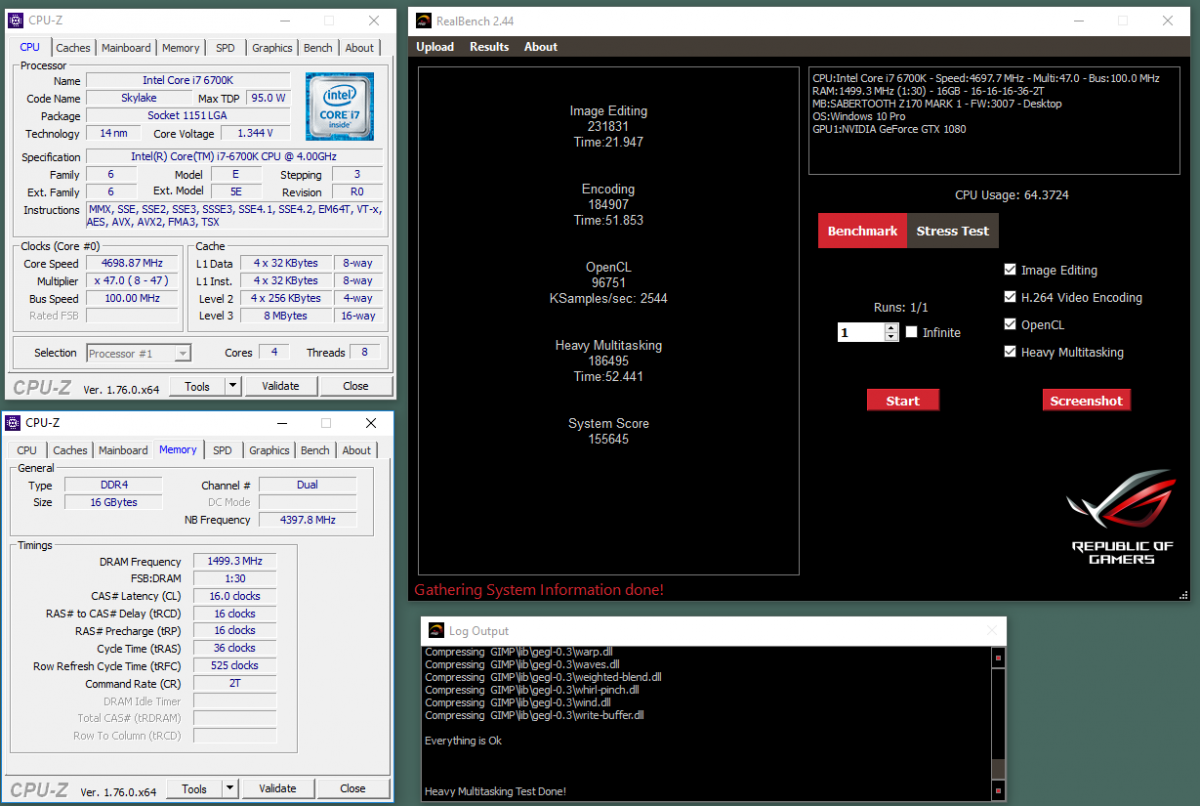The width and height of the screenshot is (1200, 806).
Task: Open About tab in CPU-Z processor window
Action: coord(360,48)
